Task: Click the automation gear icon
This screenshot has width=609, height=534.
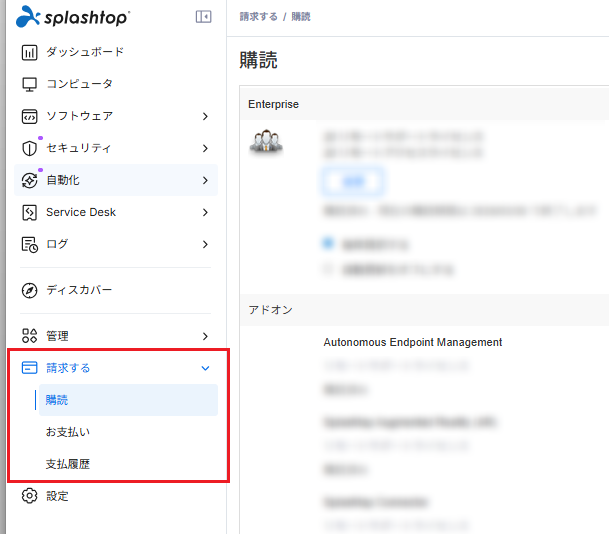Action: pos(30,180)
